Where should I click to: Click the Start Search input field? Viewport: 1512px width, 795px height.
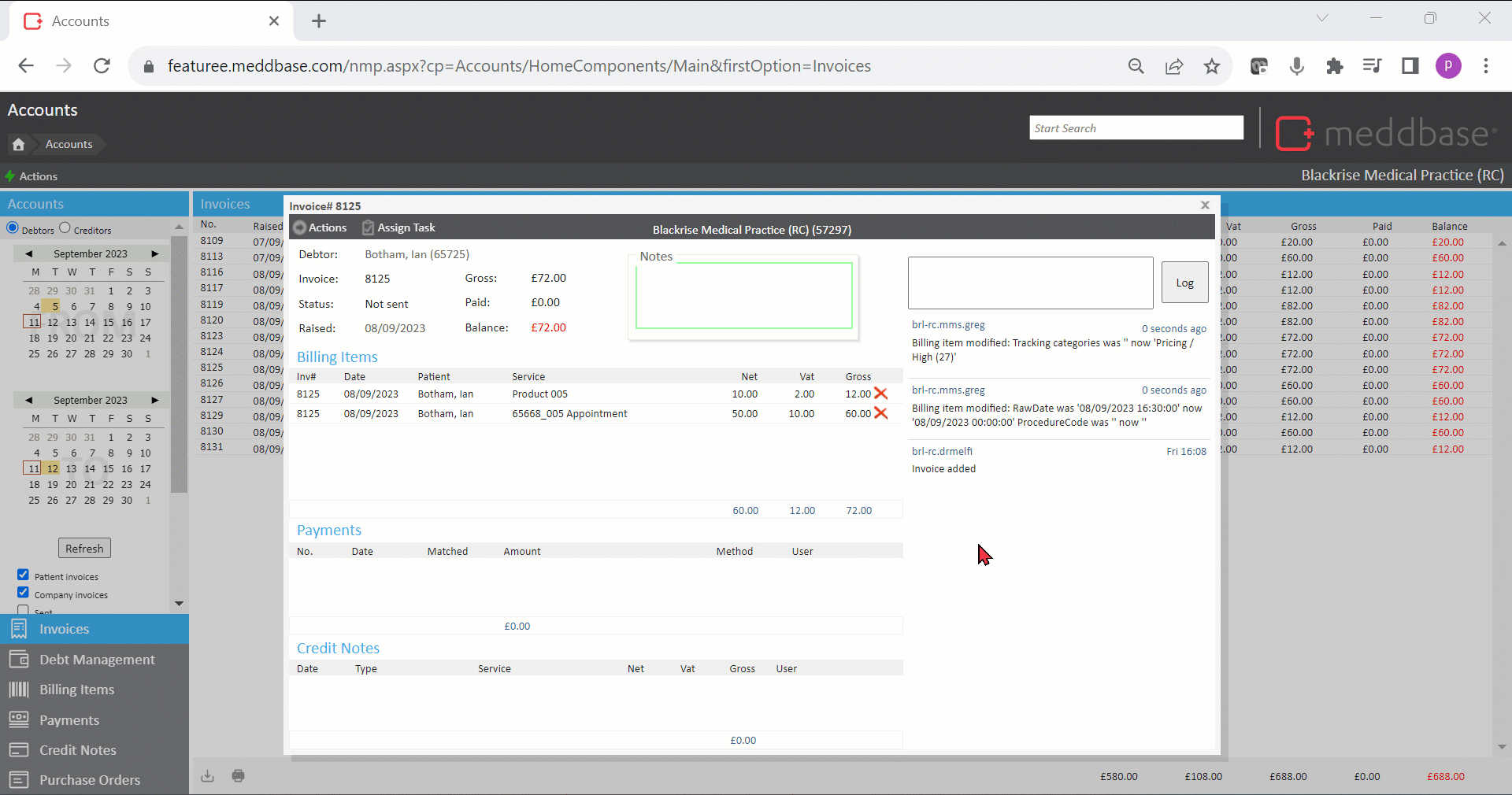[x=1136, y=128]
